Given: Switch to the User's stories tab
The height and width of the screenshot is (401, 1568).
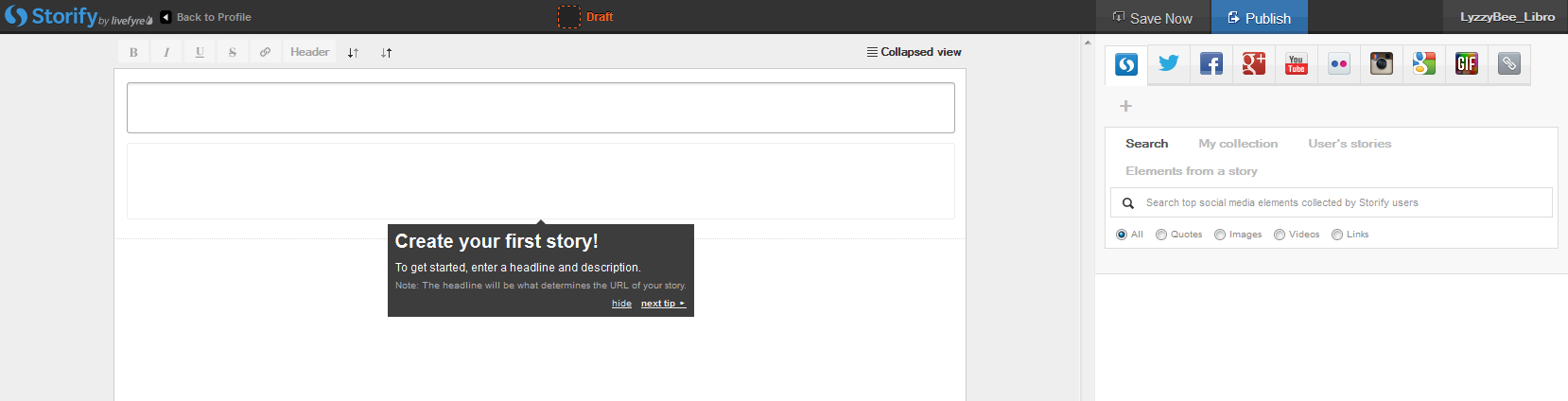Looking at the screenshot, I should point(1350,144).
